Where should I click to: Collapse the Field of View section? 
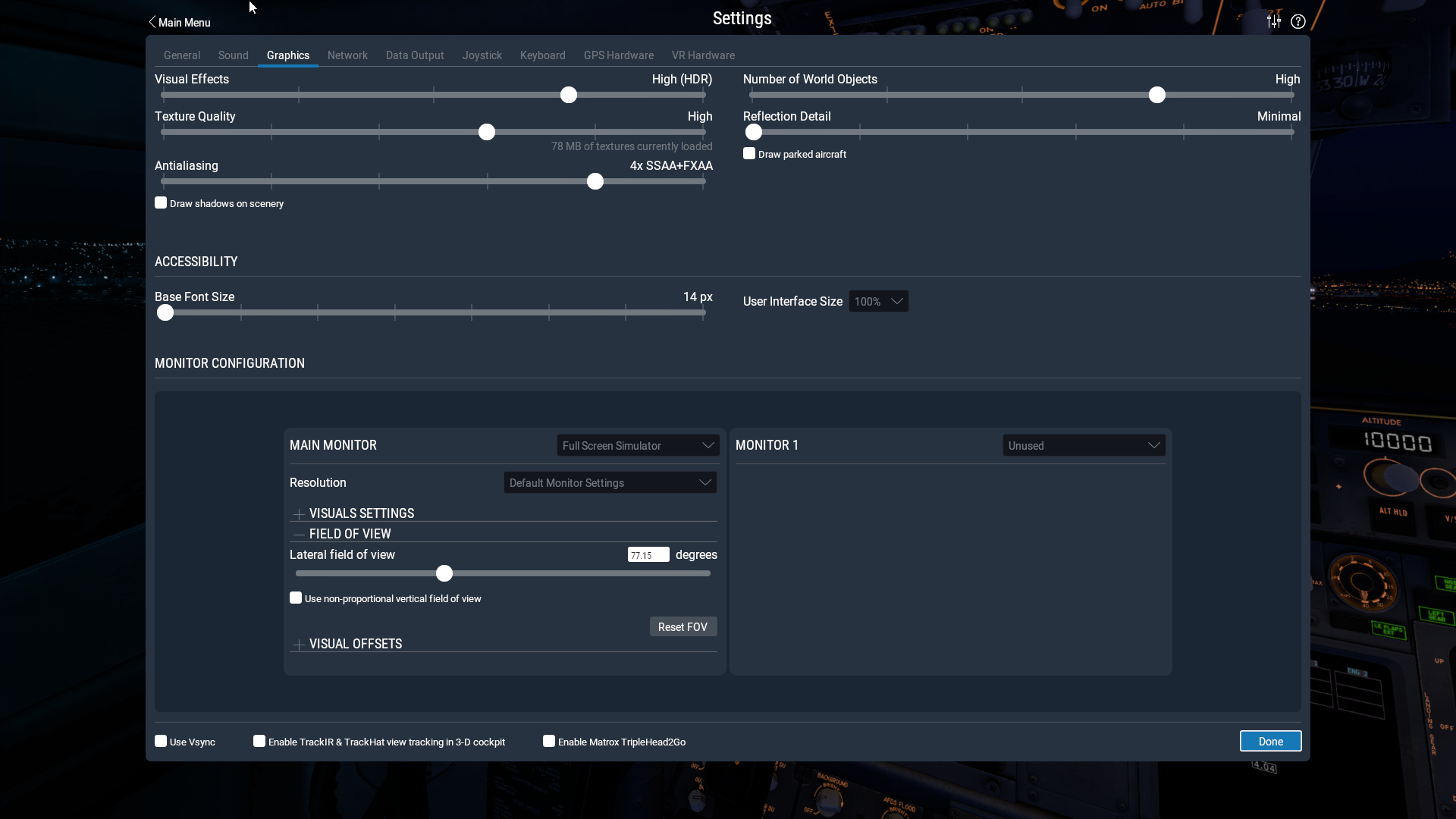click(x=299, y=535)
